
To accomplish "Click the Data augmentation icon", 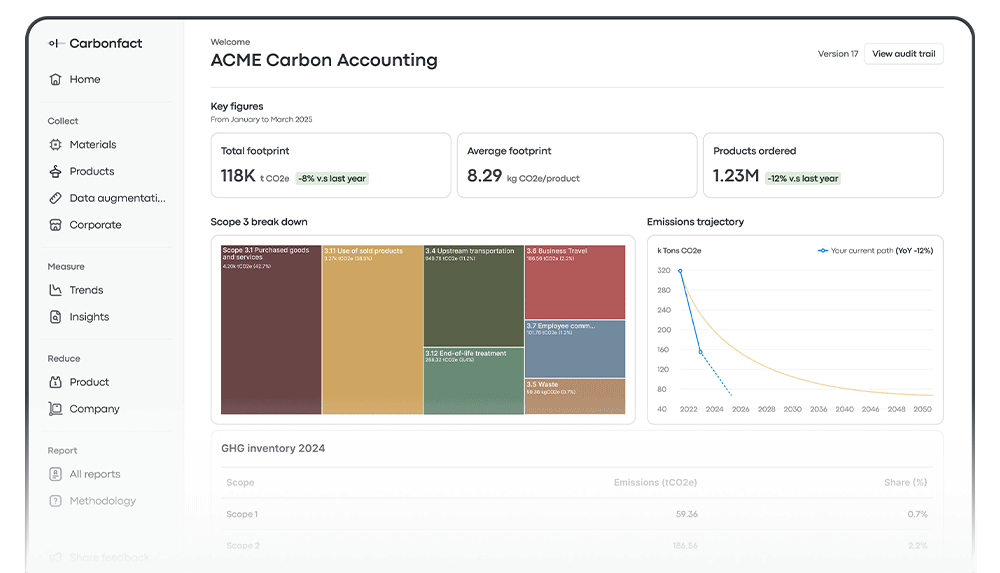I will coord(55,198).
